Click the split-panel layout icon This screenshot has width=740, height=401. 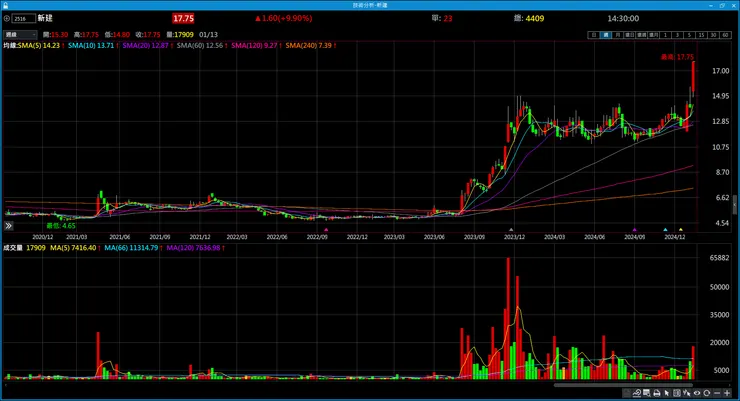pos(677,393)
